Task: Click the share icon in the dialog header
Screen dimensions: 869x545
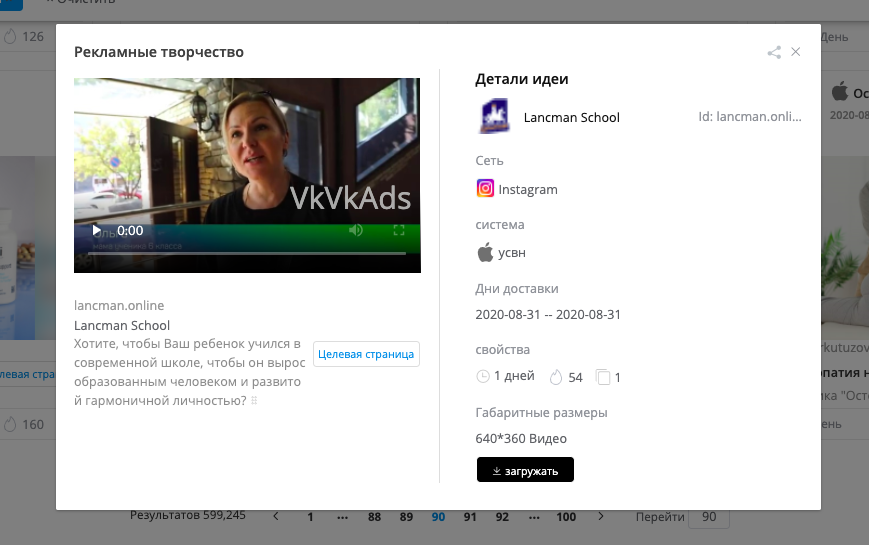Action: (x=774, y=52)
